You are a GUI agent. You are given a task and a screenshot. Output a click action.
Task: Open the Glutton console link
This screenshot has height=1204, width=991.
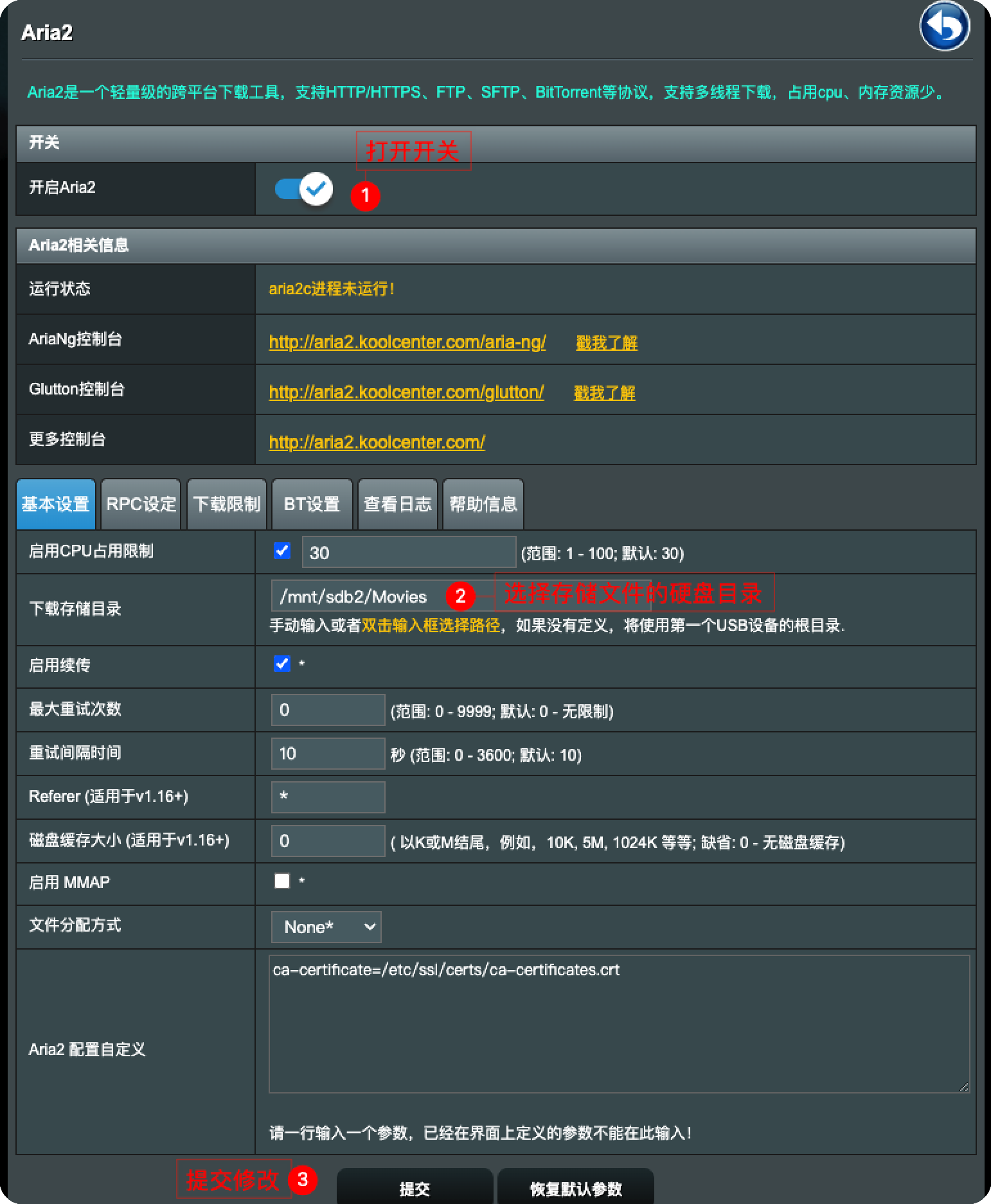point(406,392)
